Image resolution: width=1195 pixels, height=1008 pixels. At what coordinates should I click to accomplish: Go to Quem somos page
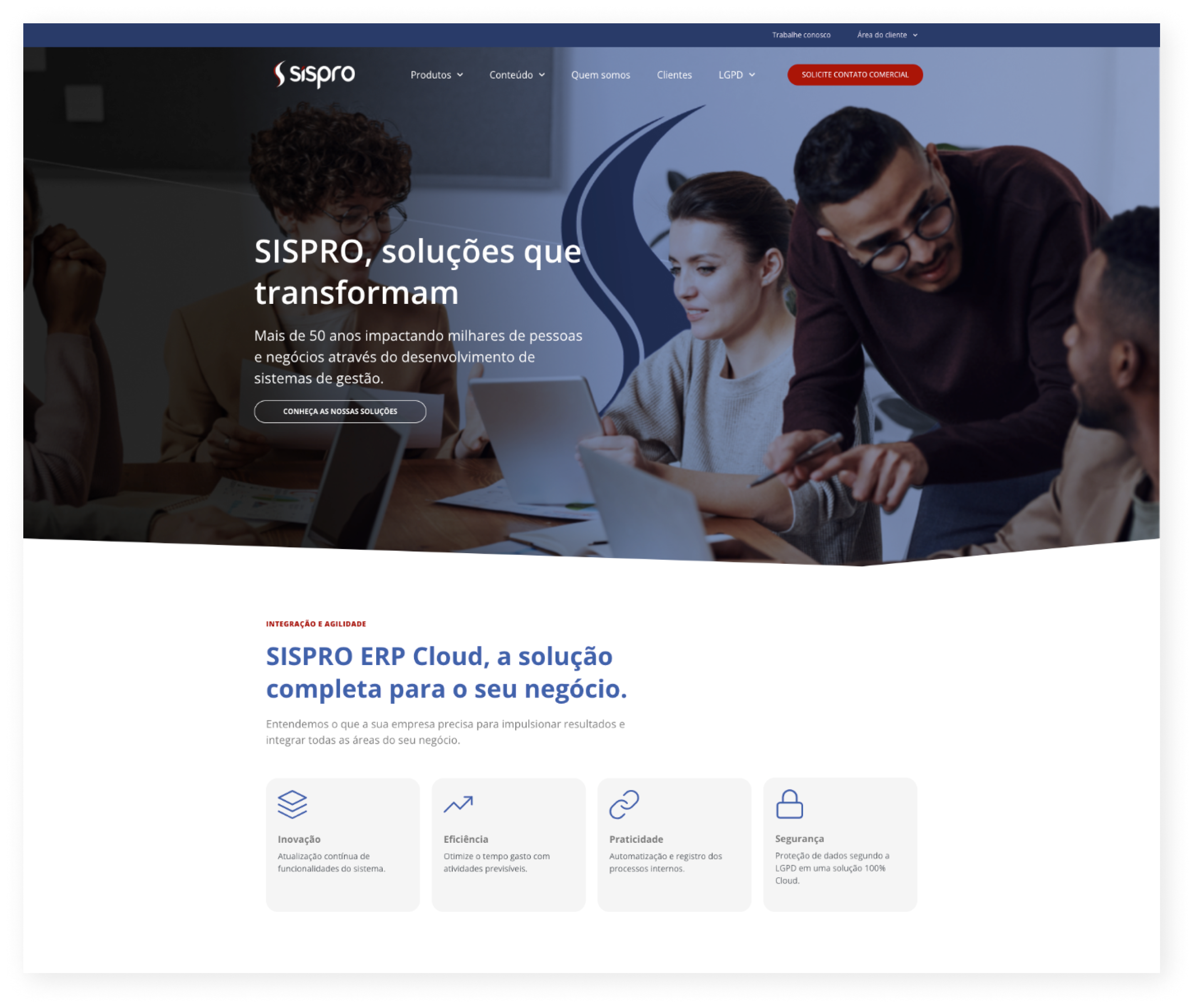[x=601, y=75]
